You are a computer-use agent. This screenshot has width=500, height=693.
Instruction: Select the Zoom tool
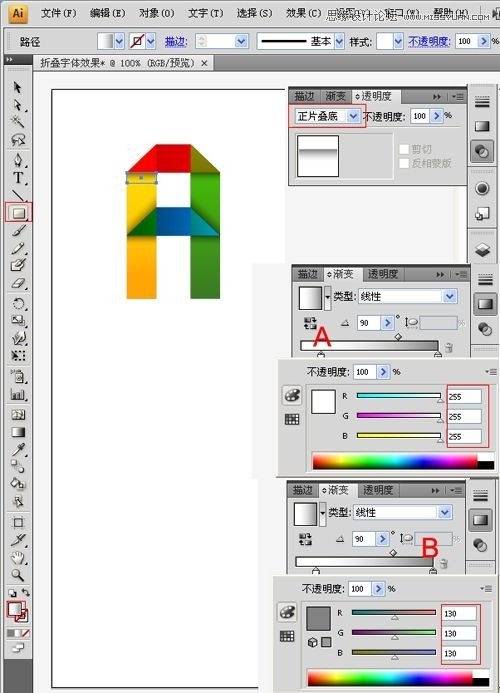click(18, 575)
